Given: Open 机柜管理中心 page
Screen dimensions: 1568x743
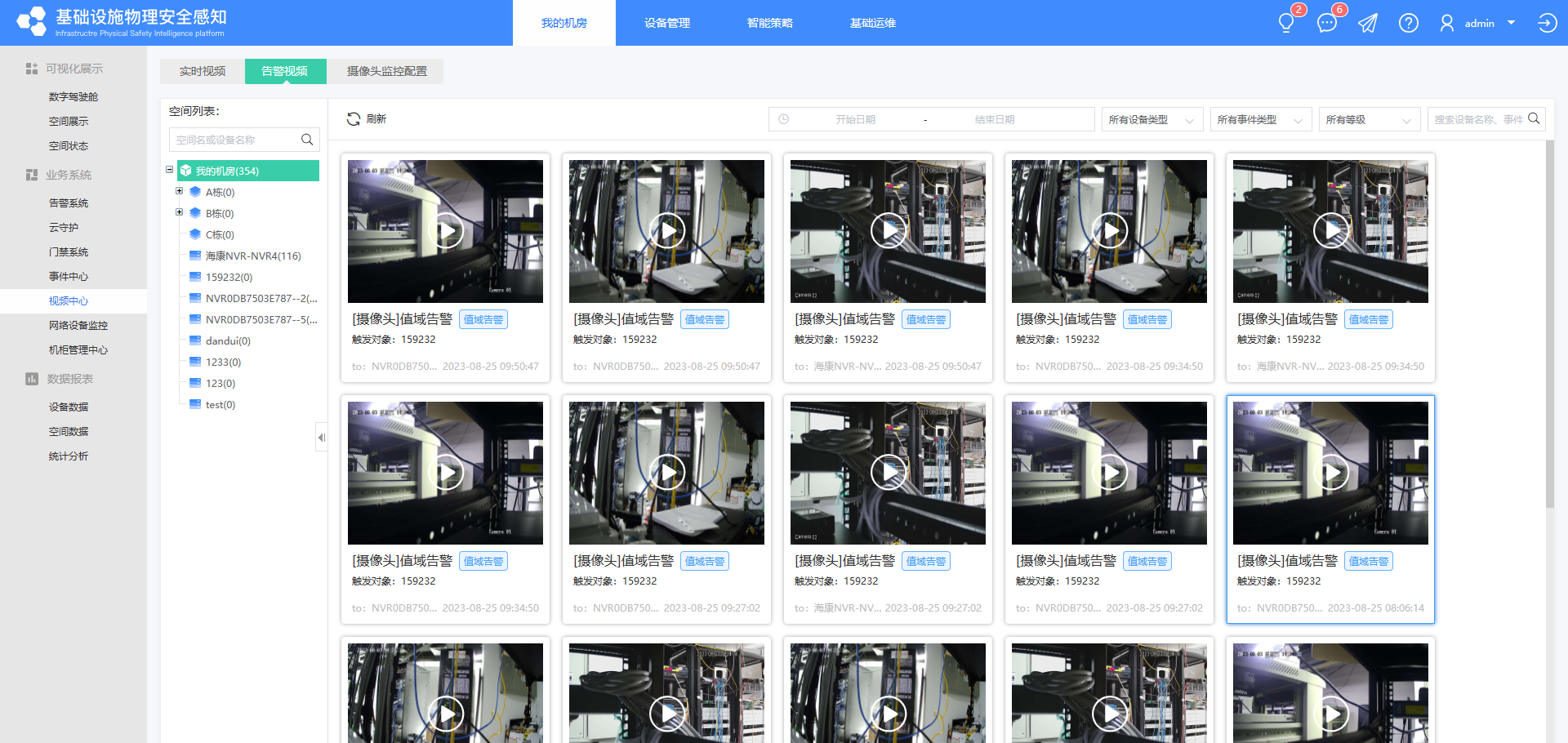Looking at the screenshot, I should pos(78,349).
